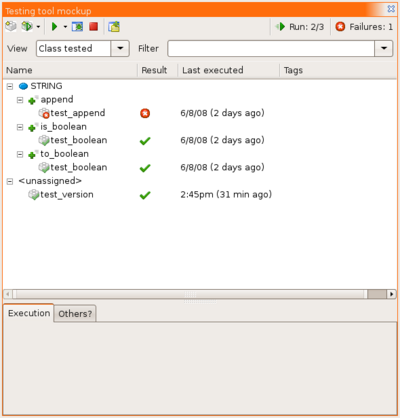The image size is (400, 418).
Task: Click test_append's 6/8/08 (2 days ago) date
Action: pos(222,113)
